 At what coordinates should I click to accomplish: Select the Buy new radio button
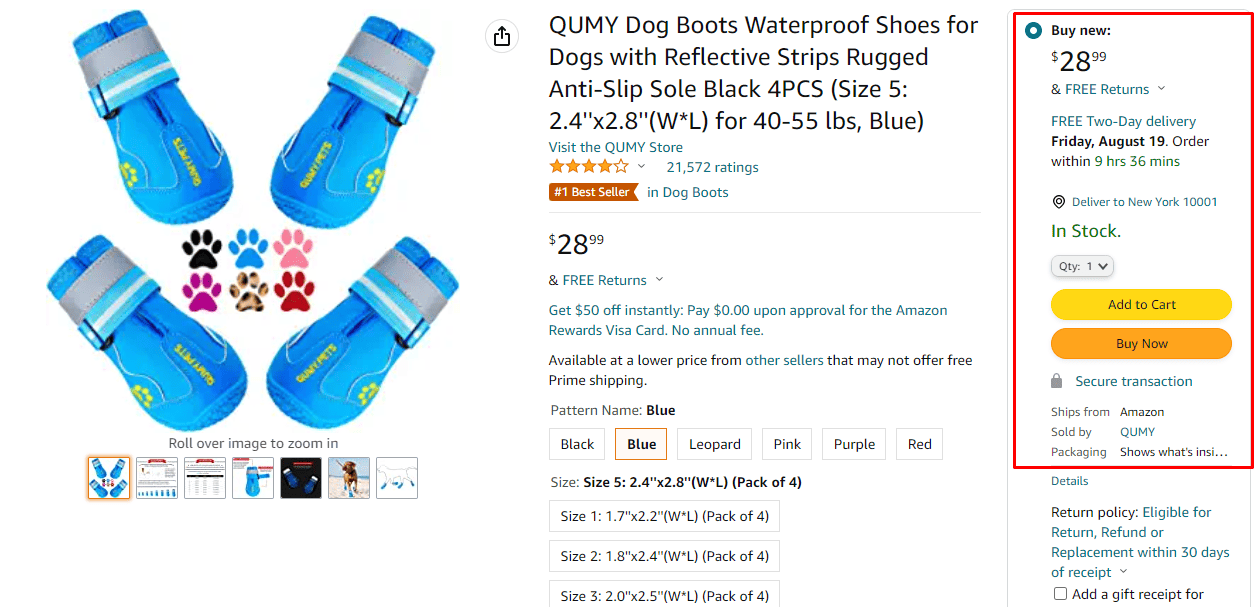point(1033,31)
